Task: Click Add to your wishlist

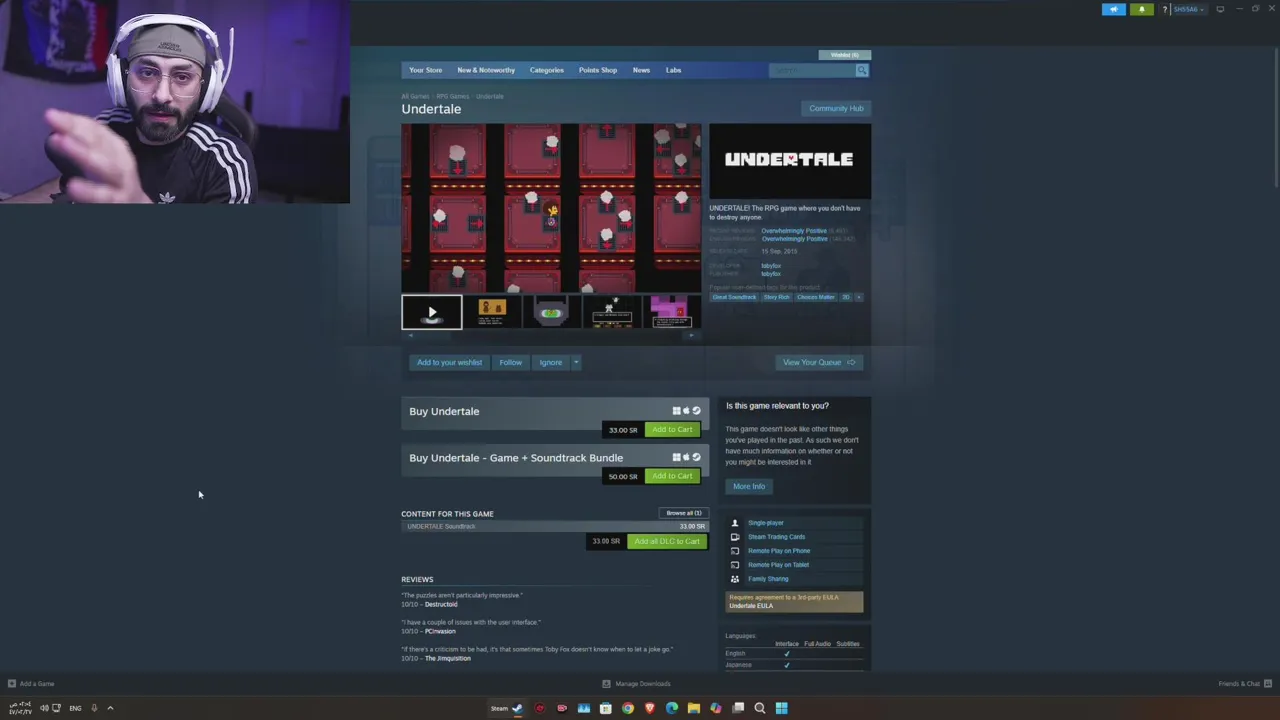Action: (449, 362)
